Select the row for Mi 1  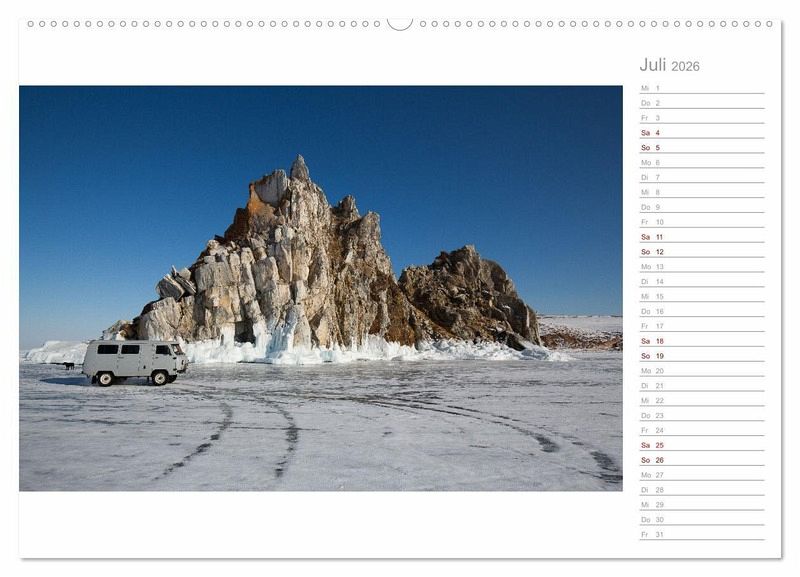point(700,88)
